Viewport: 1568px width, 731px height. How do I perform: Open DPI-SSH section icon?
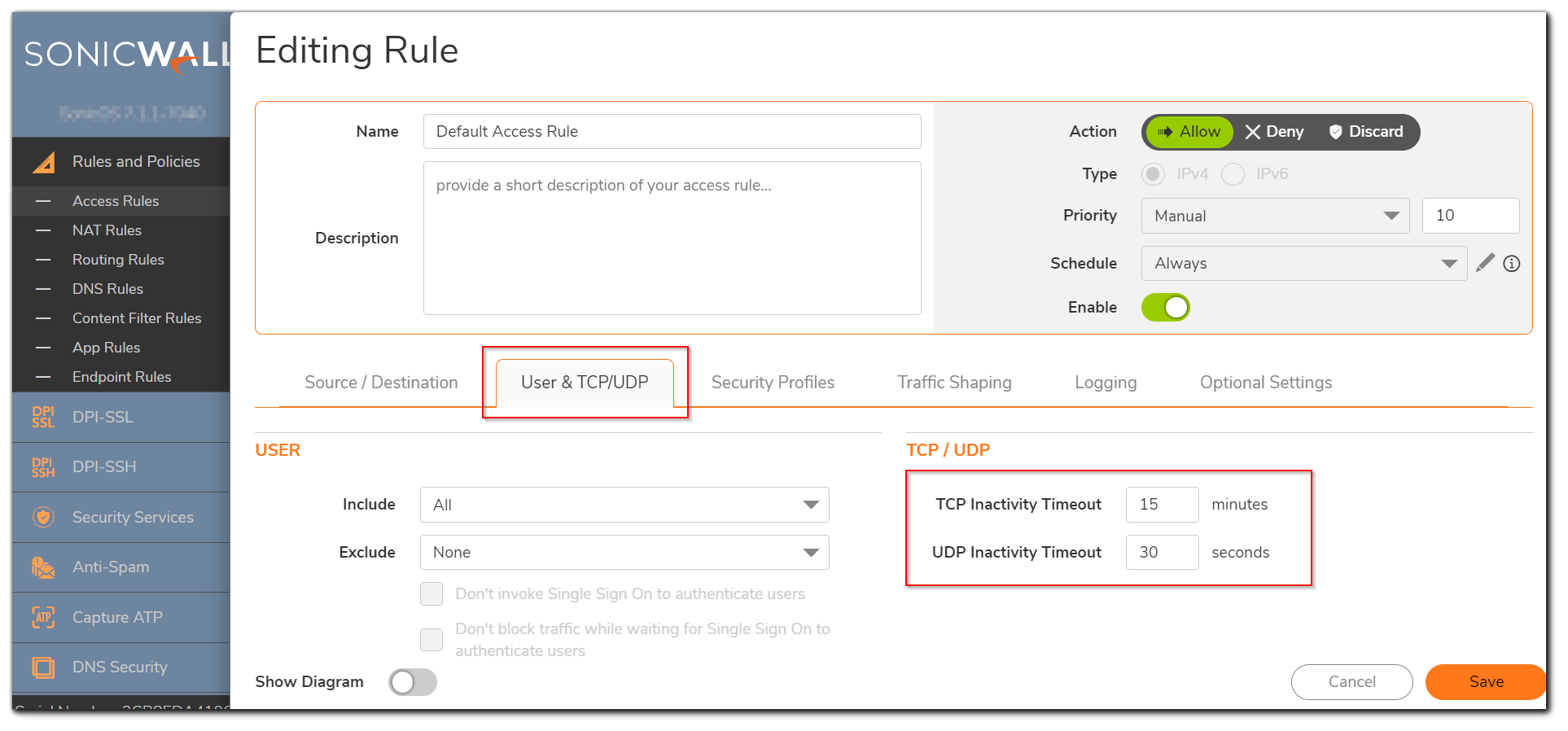[x=43, y=466]
